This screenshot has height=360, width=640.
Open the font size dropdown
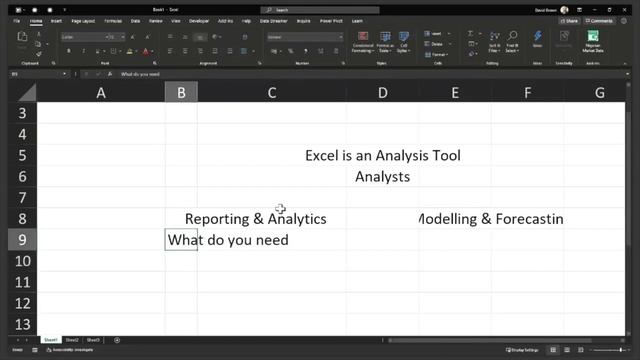pos(123,37)
